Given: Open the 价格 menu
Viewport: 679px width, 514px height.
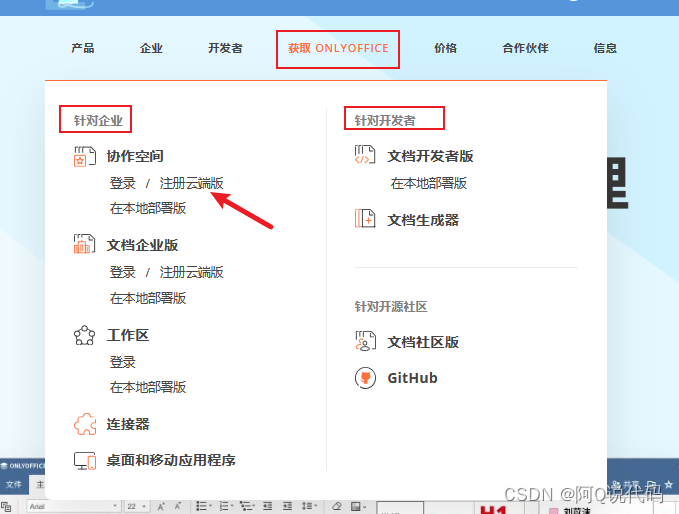Looking at the screenshot, I should [x=446, y=48].
